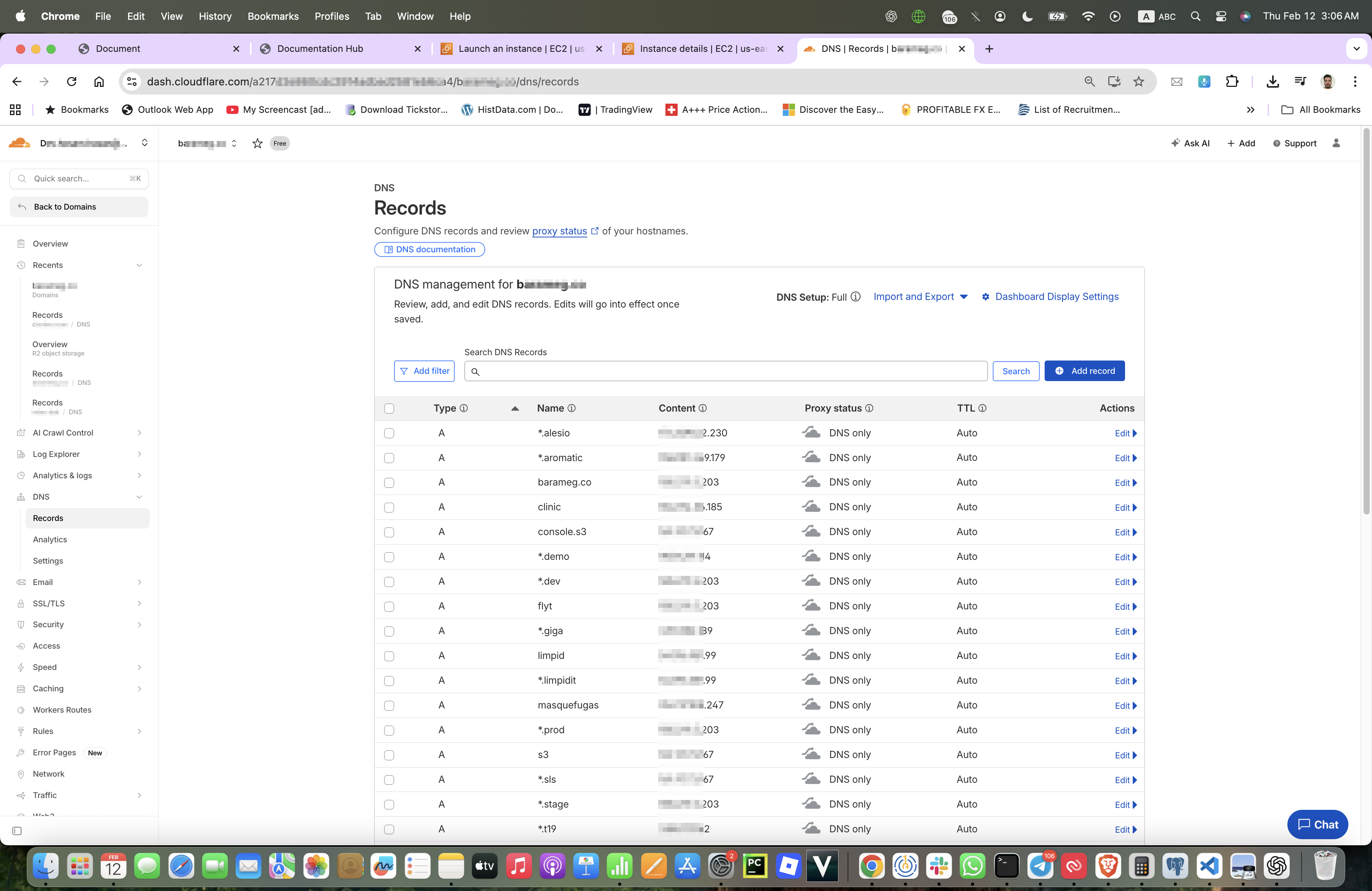1372x891 pixels.
Task: Check the select-all records checkbox
Action: point(389,409)
